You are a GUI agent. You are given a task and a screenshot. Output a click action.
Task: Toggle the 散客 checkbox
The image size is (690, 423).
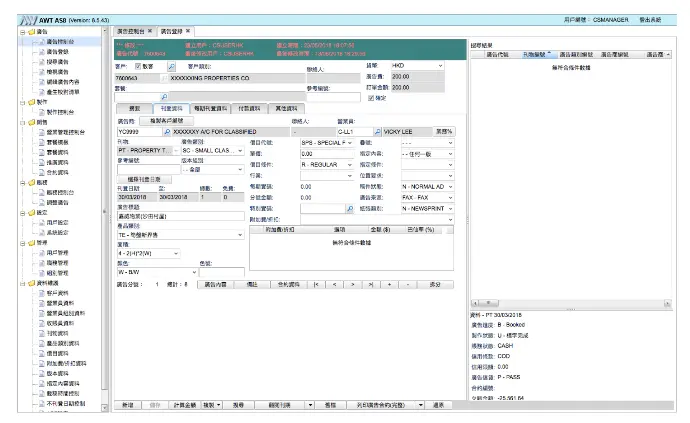coord(139,67)
